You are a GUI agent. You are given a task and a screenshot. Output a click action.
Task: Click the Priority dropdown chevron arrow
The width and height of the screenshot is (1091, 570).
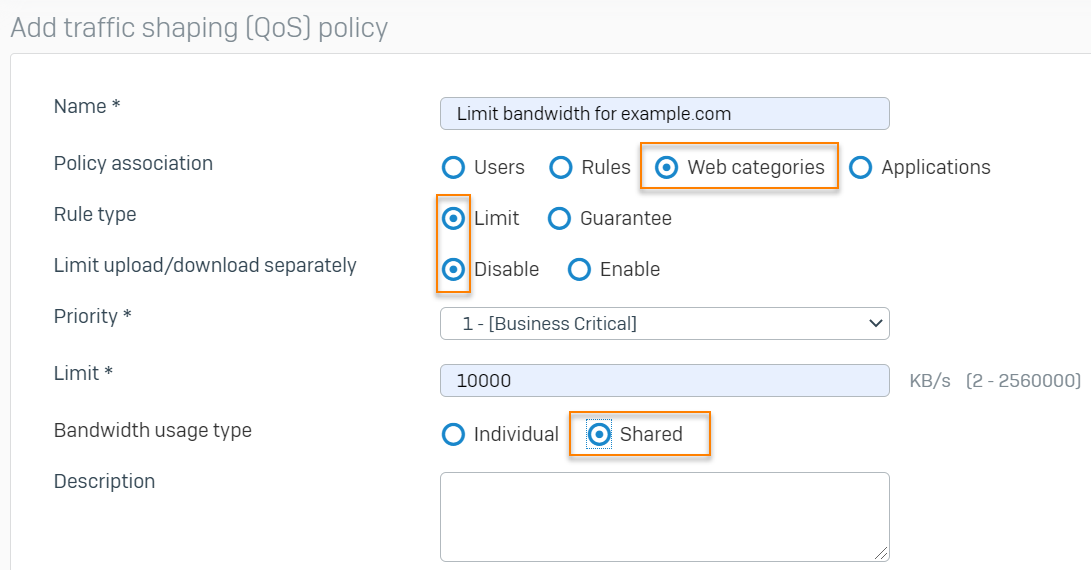876,323
